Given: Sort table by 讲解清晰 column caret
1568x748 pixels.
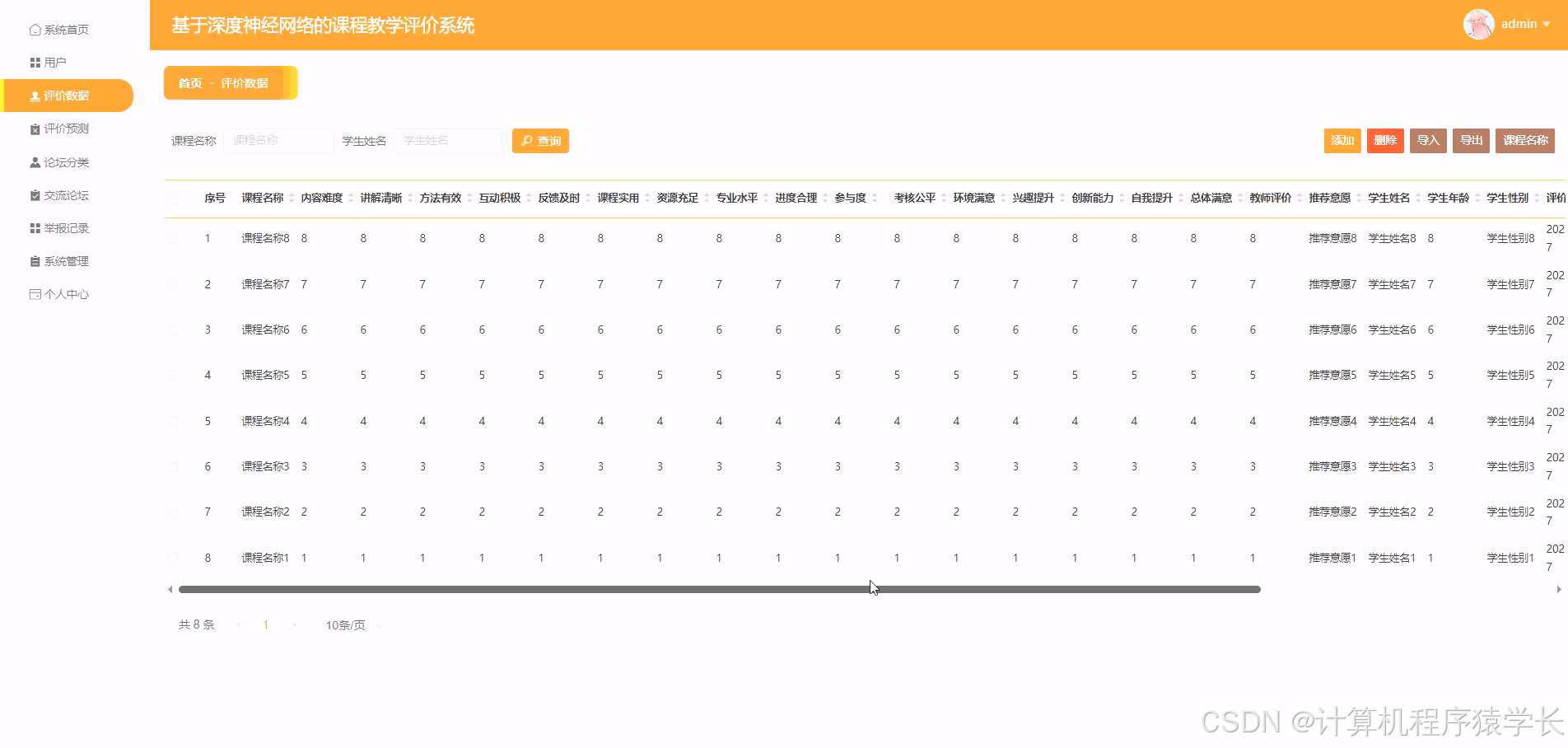Looking at the screenshot, I should point(410,198).
